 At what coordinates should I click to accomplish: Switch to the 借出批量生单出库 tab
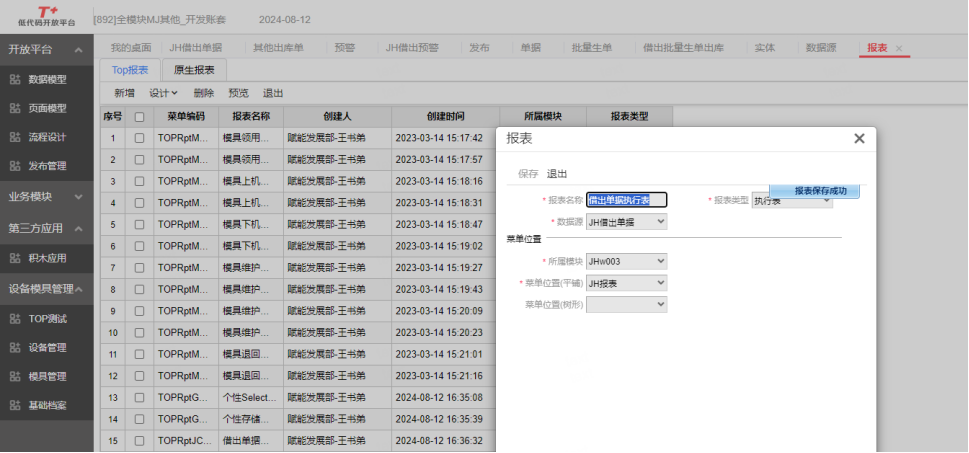pyautogui.click(x=683, y=48)
